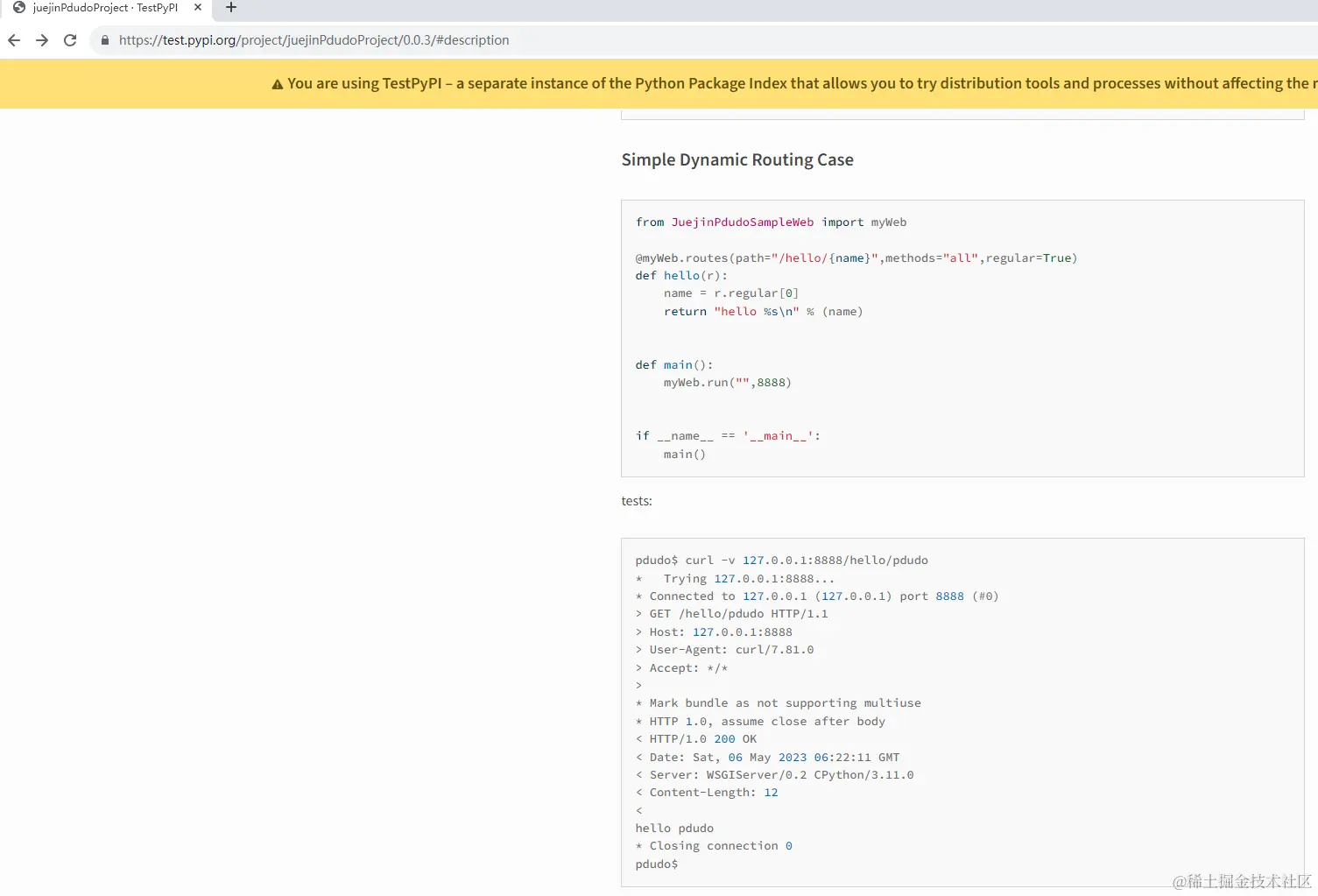Click the watermark text at the bottom right

point(1242,881)
